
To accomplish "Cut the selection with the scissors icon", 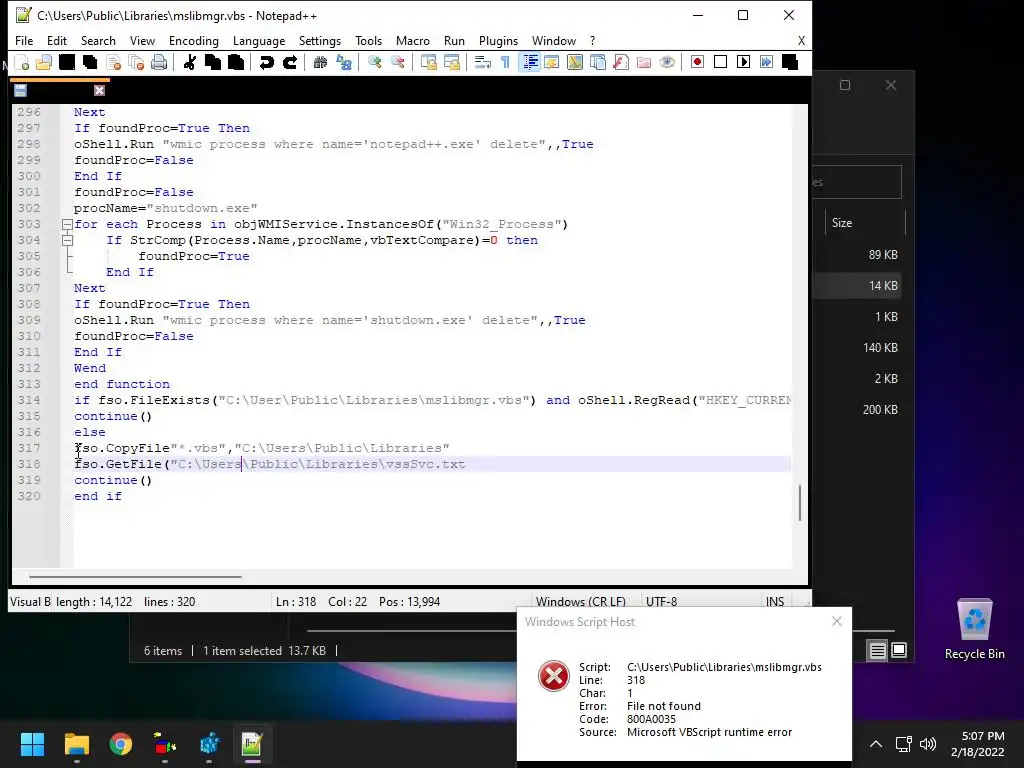I will tap(190, 62).
